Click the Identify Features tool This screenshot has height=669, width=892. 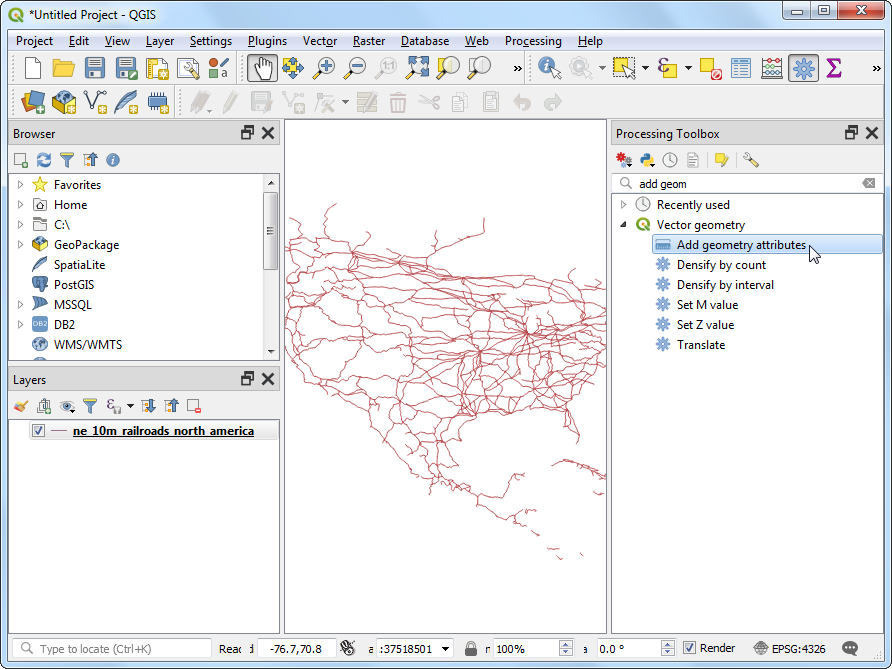pyautogui.click(x=549, y=68)
